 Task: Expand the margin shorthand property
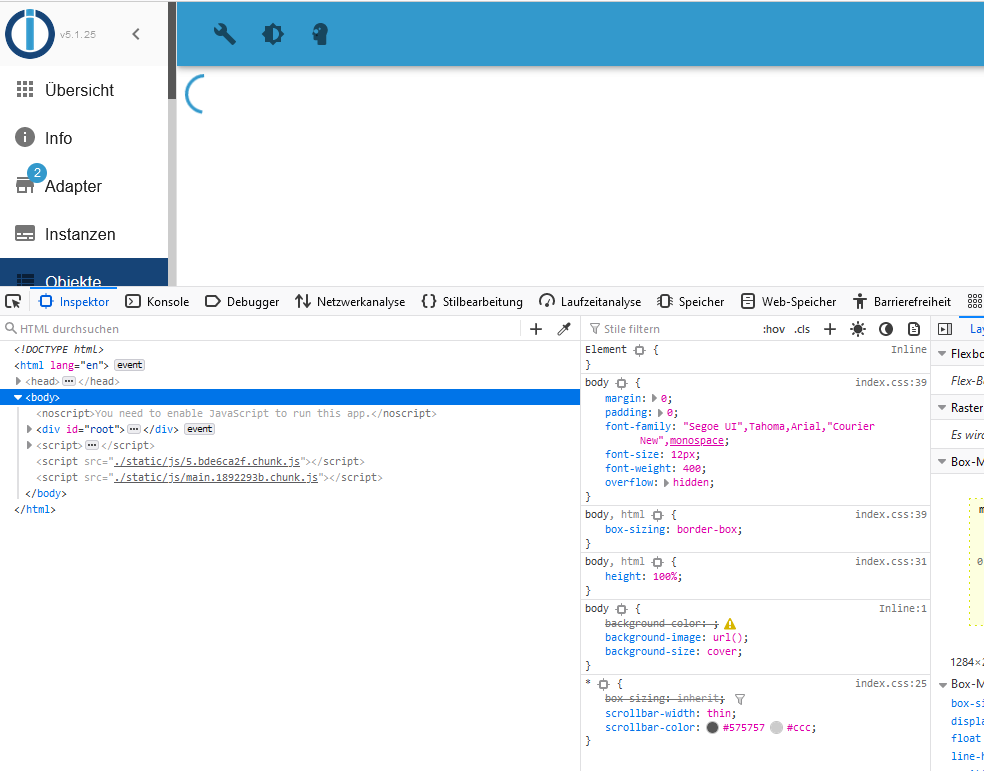coord(655,398)
